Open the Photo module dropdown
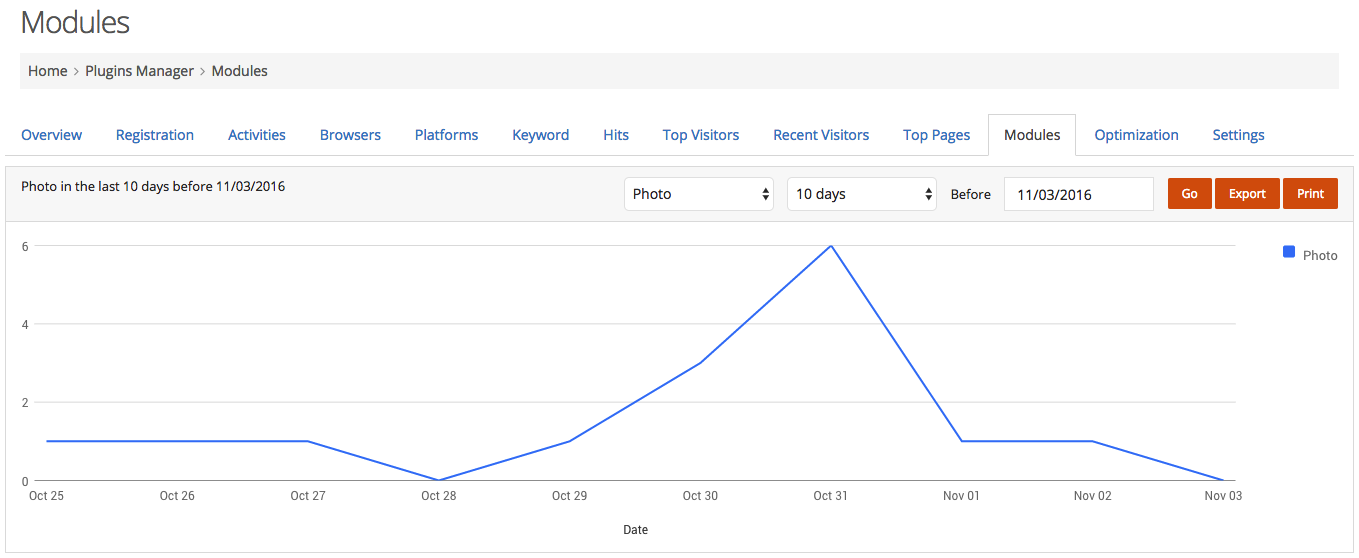The image size is (1359, 558). pyautogui.click(x=699, y=194)
